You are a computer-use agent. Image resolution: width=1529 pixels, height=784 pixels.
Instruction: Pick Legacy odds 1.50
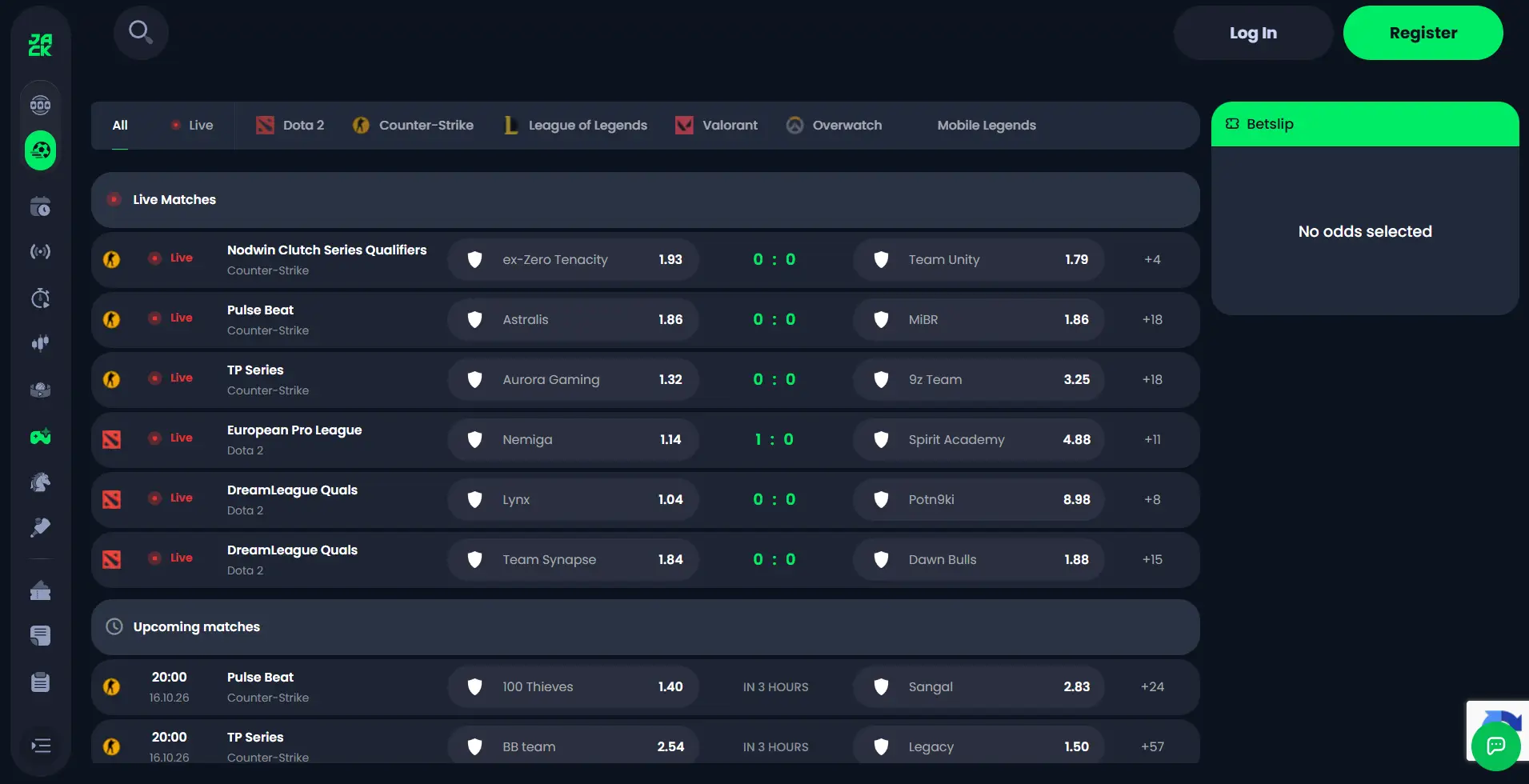pyautogui.click(x=979, y=746)
